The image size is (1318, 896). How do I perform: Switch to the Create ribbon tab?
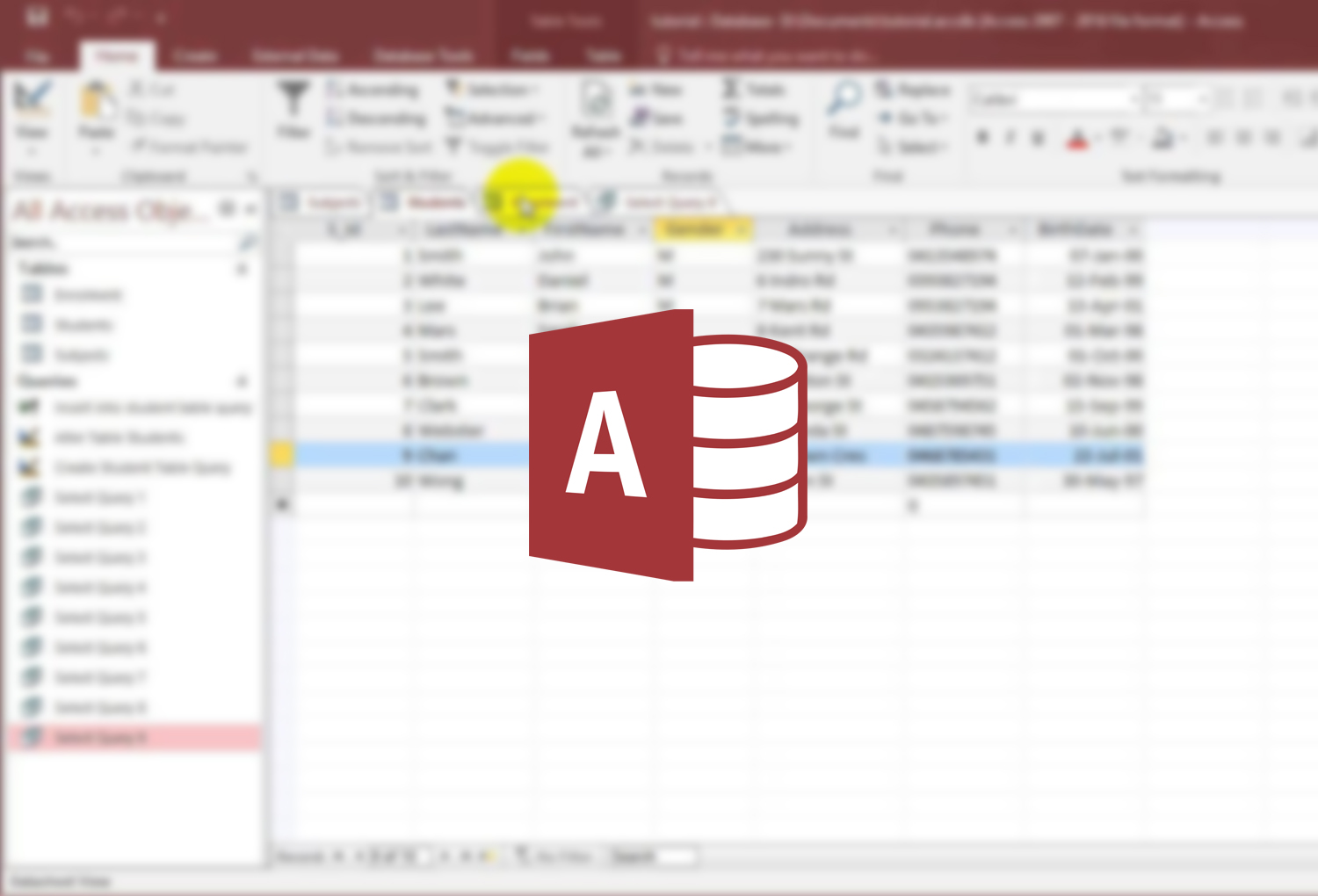click(x=194, y=55)
